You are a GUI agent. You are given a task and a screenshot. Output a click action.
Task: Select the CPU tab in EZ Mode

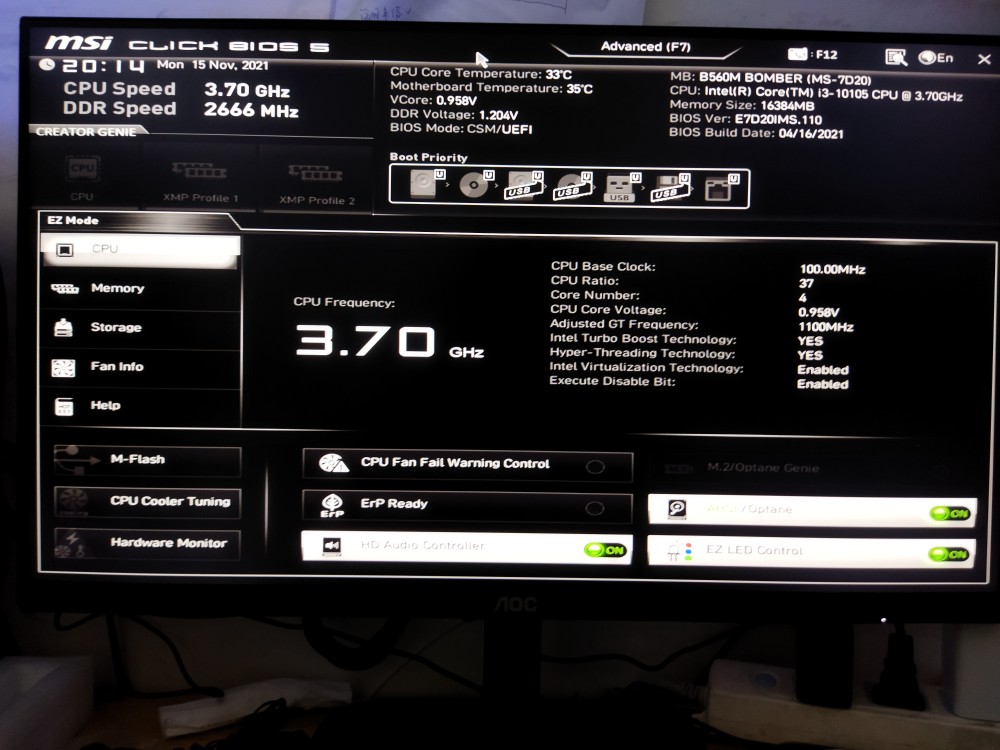[140, 250]
